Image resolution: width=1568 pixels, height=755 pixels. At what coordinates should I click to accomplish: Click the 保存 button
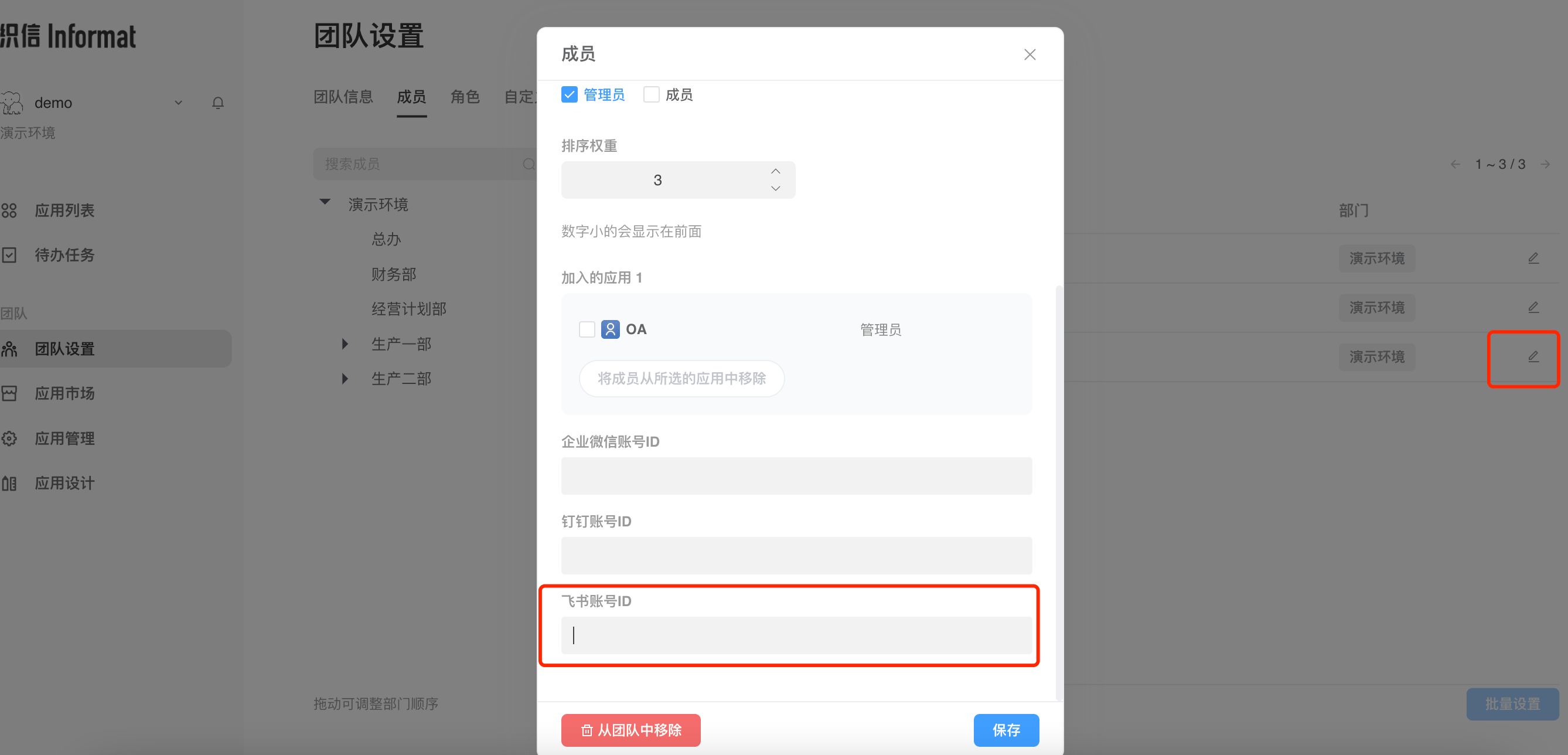click(1005, 730)
